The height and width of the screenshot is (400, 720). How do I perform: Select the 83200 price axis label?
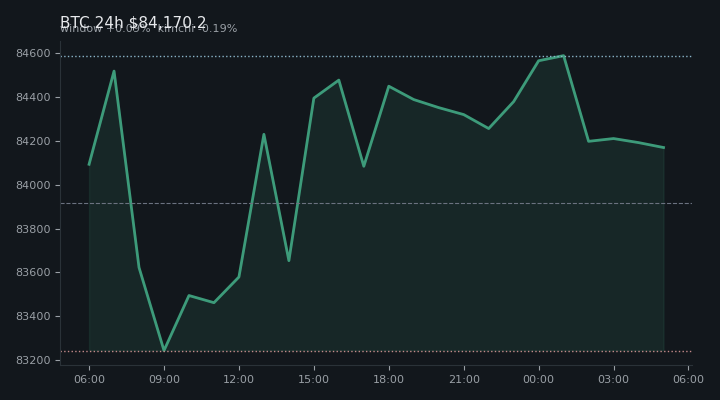[33, 360]
